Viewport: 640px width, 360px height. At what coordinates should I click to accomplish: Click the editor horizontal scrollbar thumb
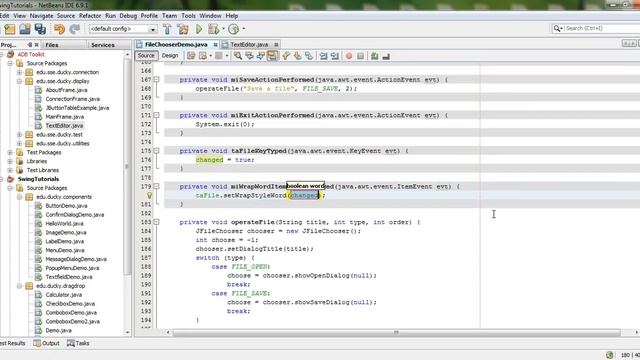(396, 333)
